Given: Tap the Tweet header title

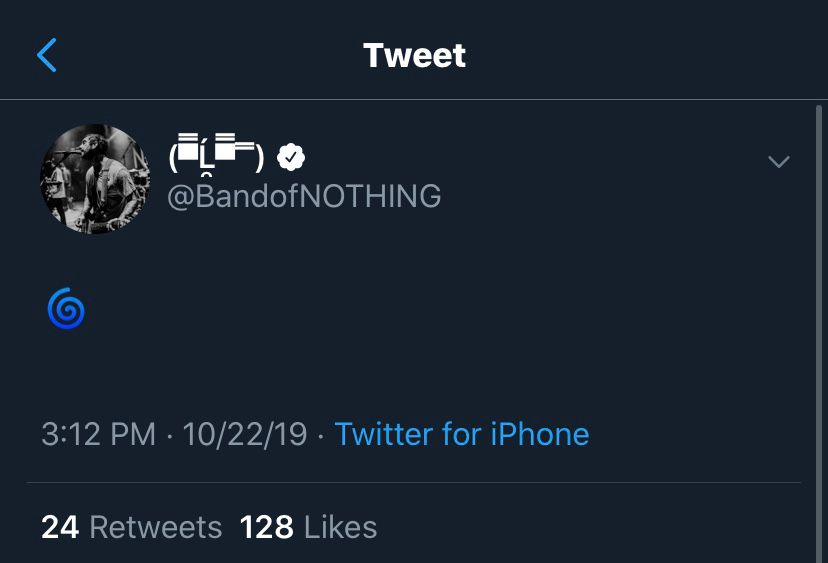Looking at the screenshot, I should pyautogui.click(x=414, y=55).
